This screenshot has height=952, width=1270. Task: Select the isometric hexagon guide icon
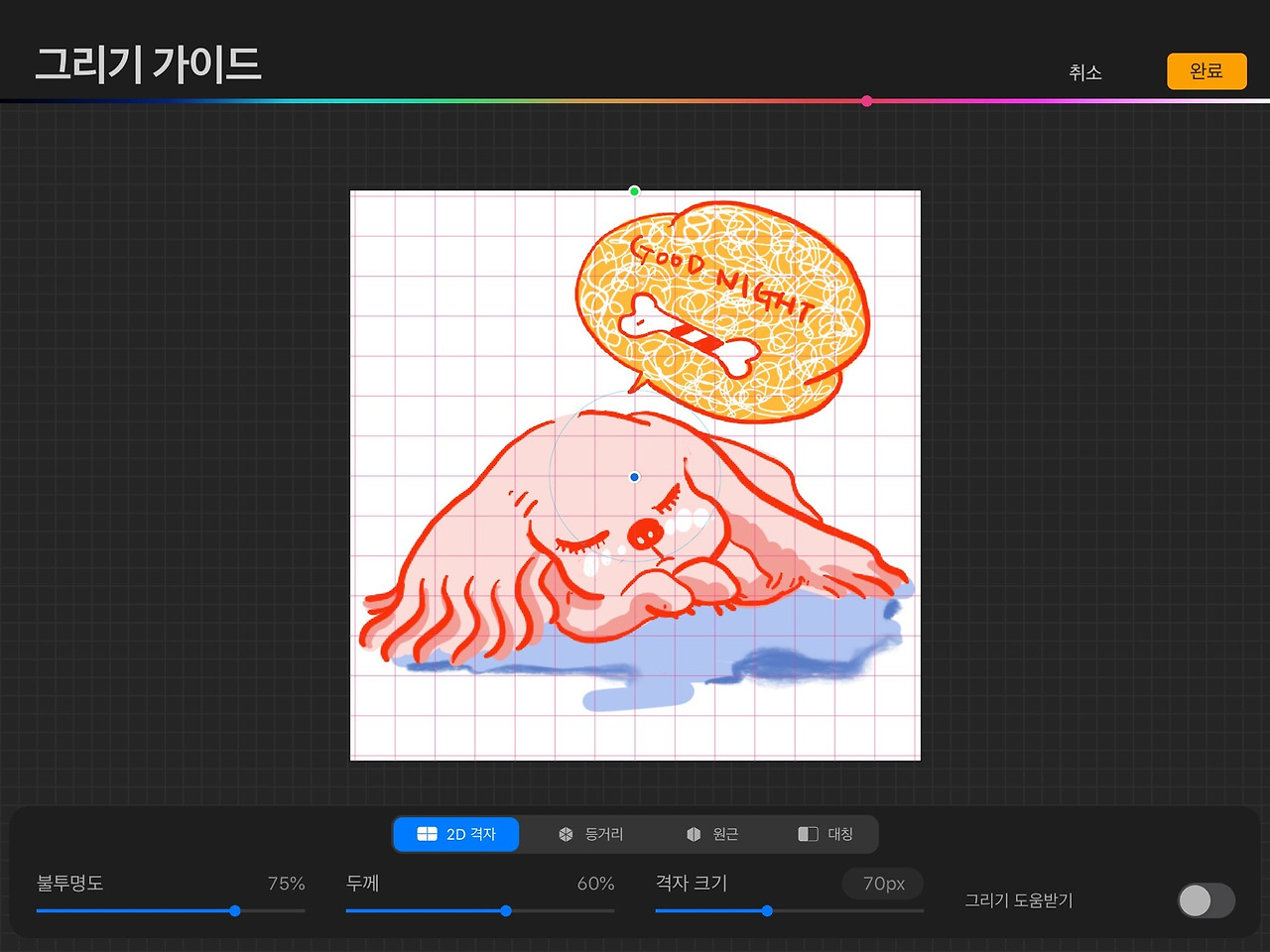tap(566, 834)
